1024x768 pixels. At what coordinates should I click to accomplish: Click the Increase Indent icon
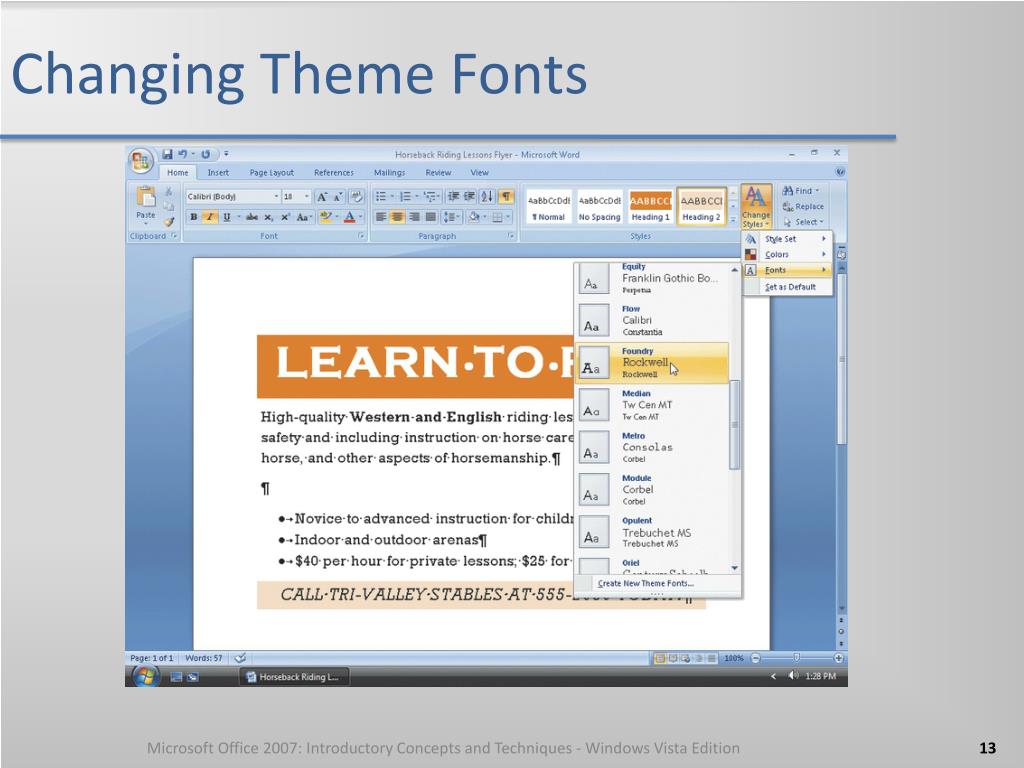point(469,197)
